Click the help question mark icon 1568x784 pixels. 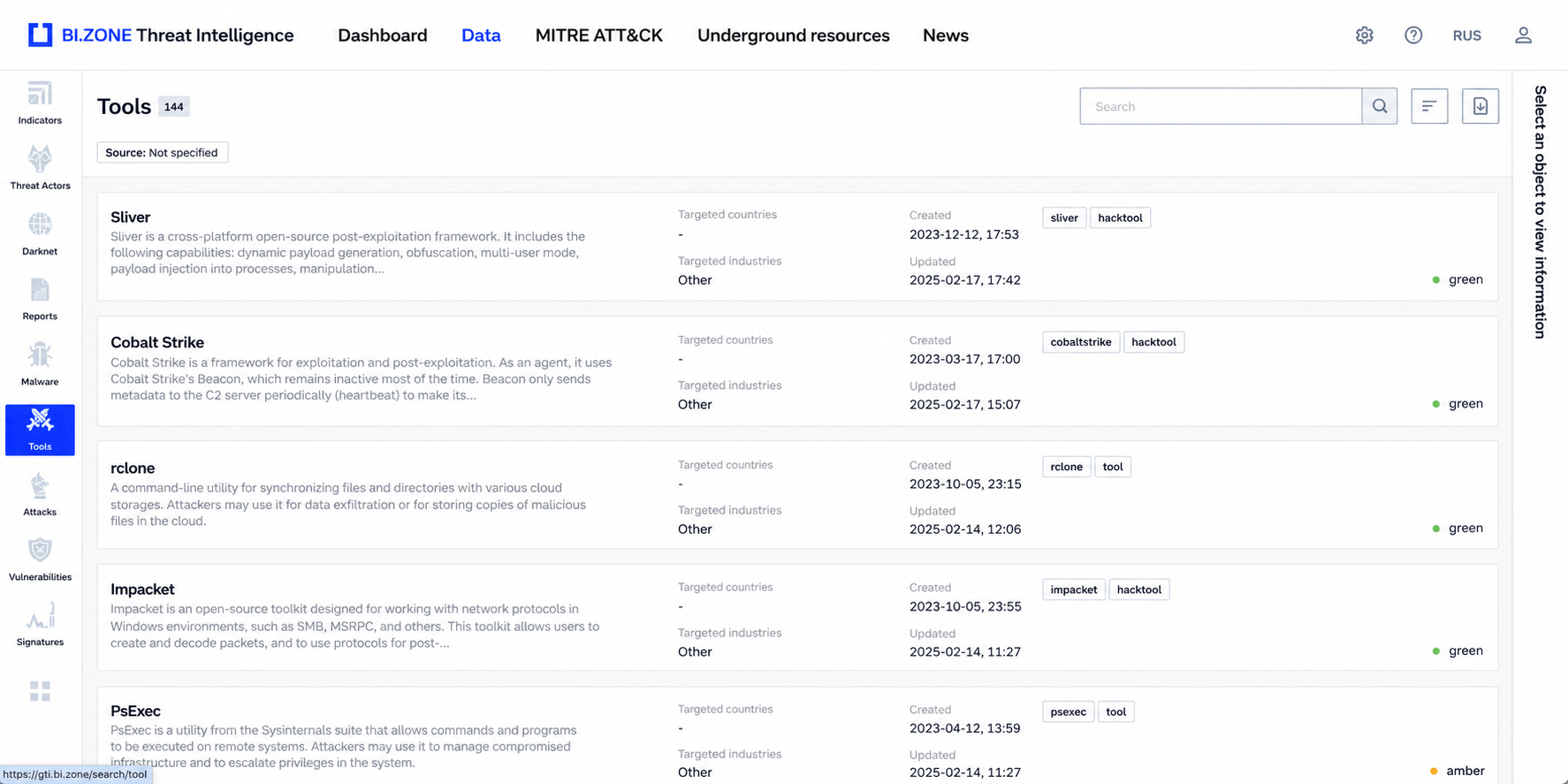pyautogui.click(x=1413, y=35)
